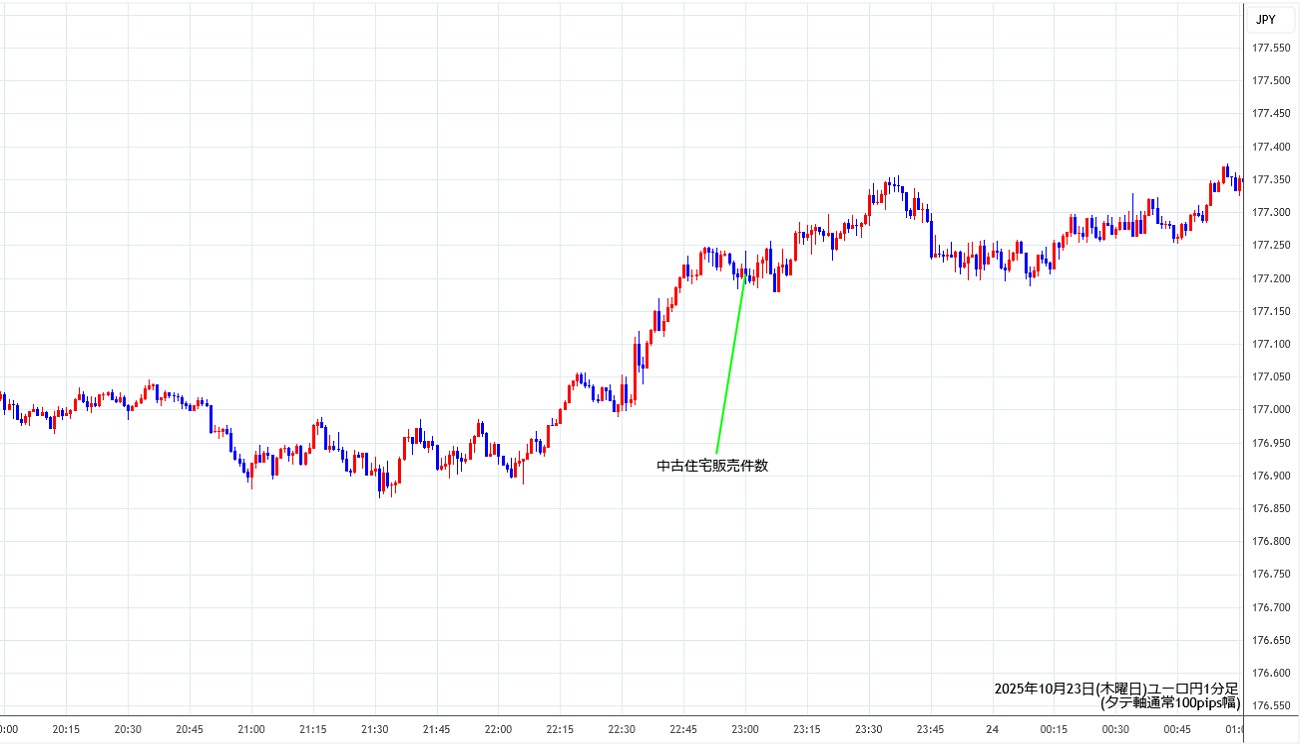Viewport: 1300px width, 745px height.
Task: Click the 177.550 price axis label
Action: (1270, 48)
